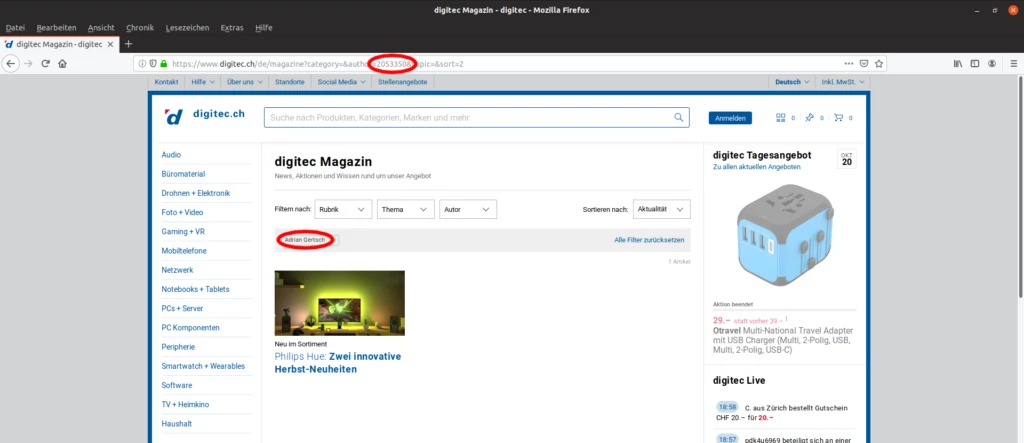Screen dimensions: 1024x443
Task: Click Zu allen aktuellen Angeboten link
Action: [x=756, y=167]
